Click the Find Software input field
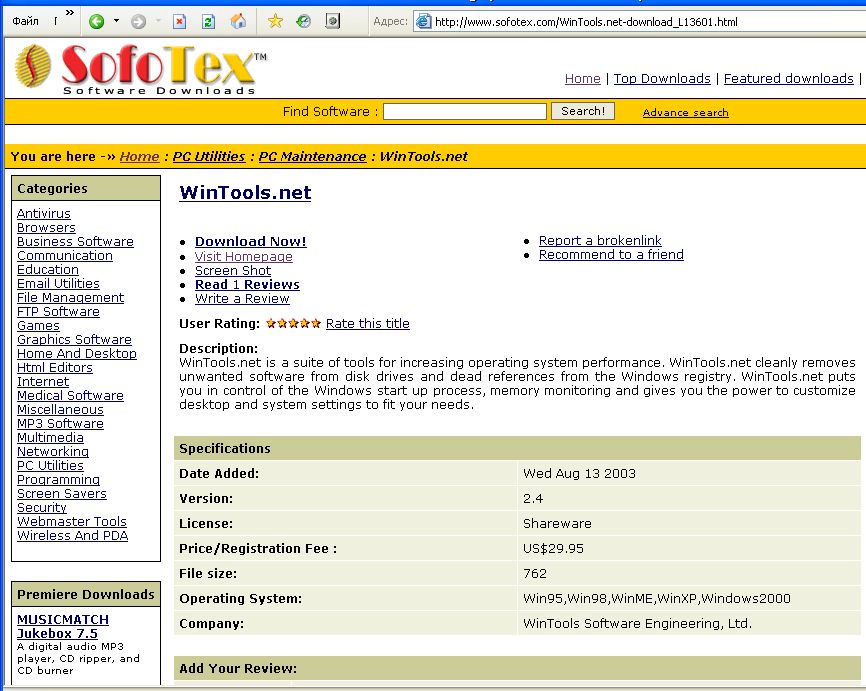The image size is (866, 691). (x=464, y=112)
